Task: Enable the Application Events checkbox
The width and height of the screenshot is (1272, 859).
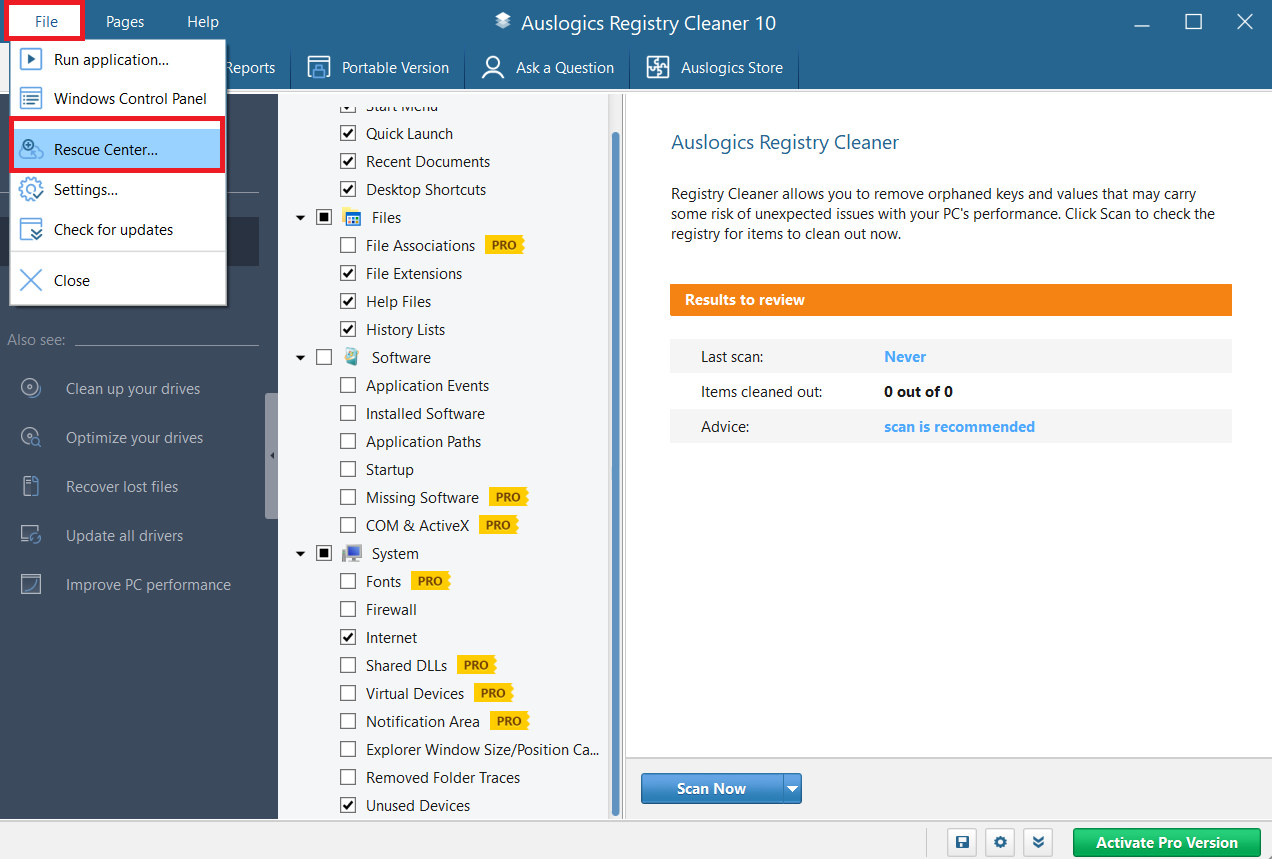Action: [x=348, y=386]
